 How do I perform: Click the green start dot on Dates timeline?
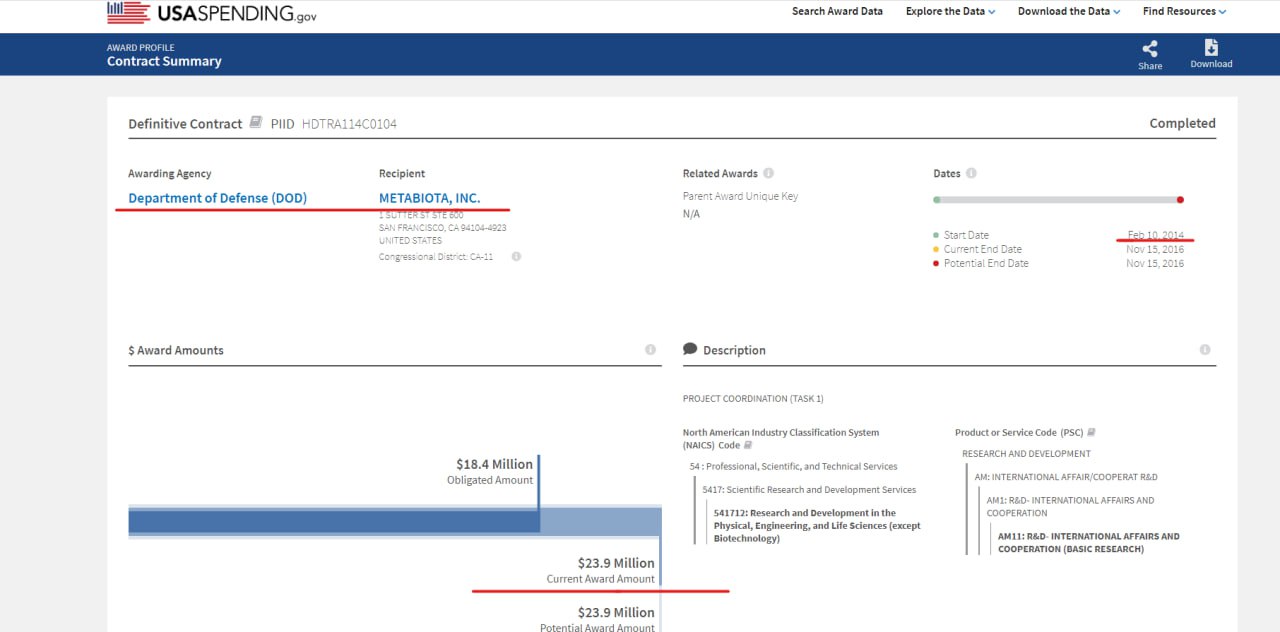[937, 200]
